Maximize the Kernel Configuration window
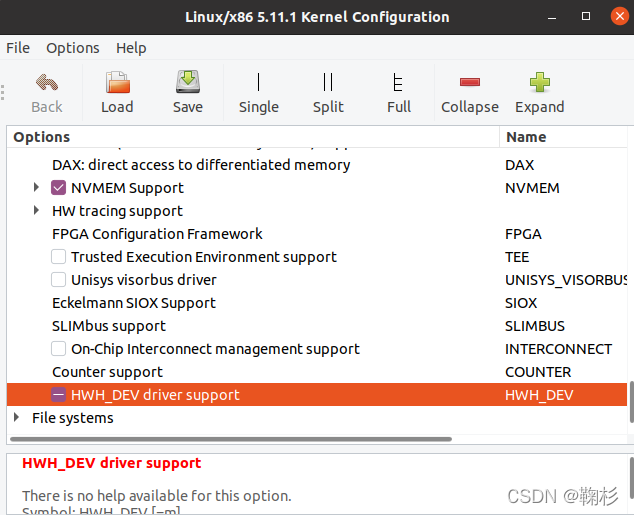Image resolution: width=634 pixels, height=515 pixels. point(585,16)
